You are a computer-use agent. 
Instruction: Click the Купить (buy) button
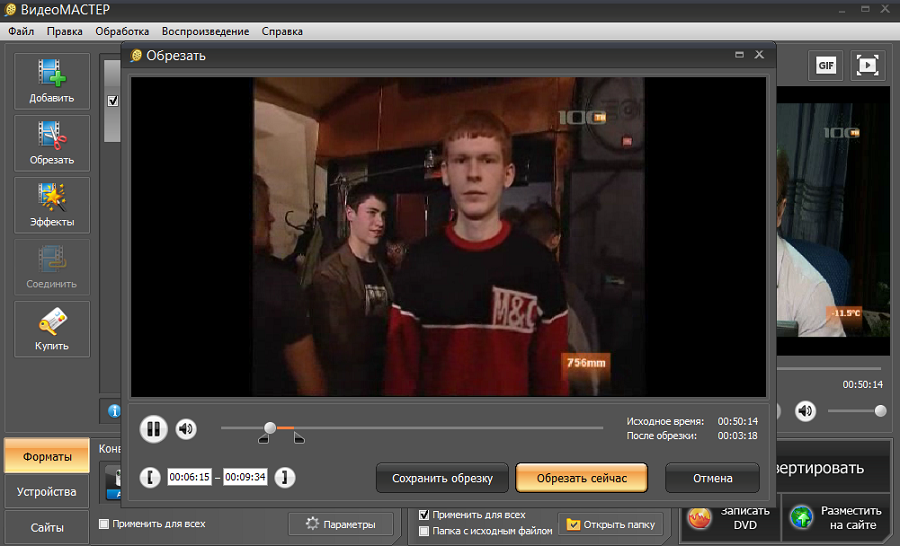point(52,330)
